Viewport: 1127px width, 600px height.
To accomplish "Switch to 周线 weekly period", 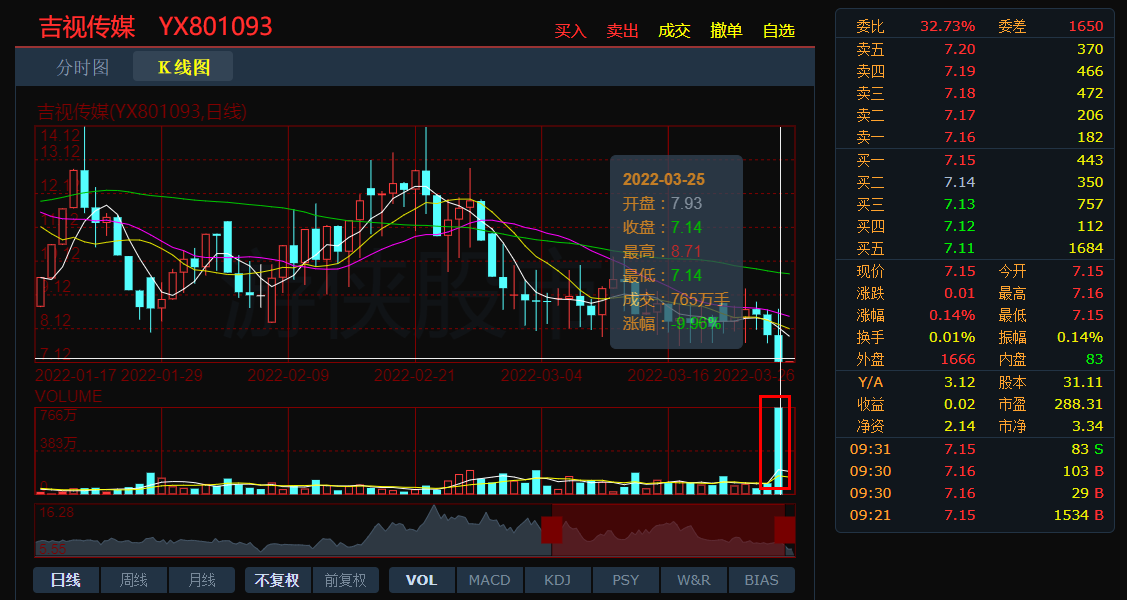I will pyautogui.click(x=134, y=580).
